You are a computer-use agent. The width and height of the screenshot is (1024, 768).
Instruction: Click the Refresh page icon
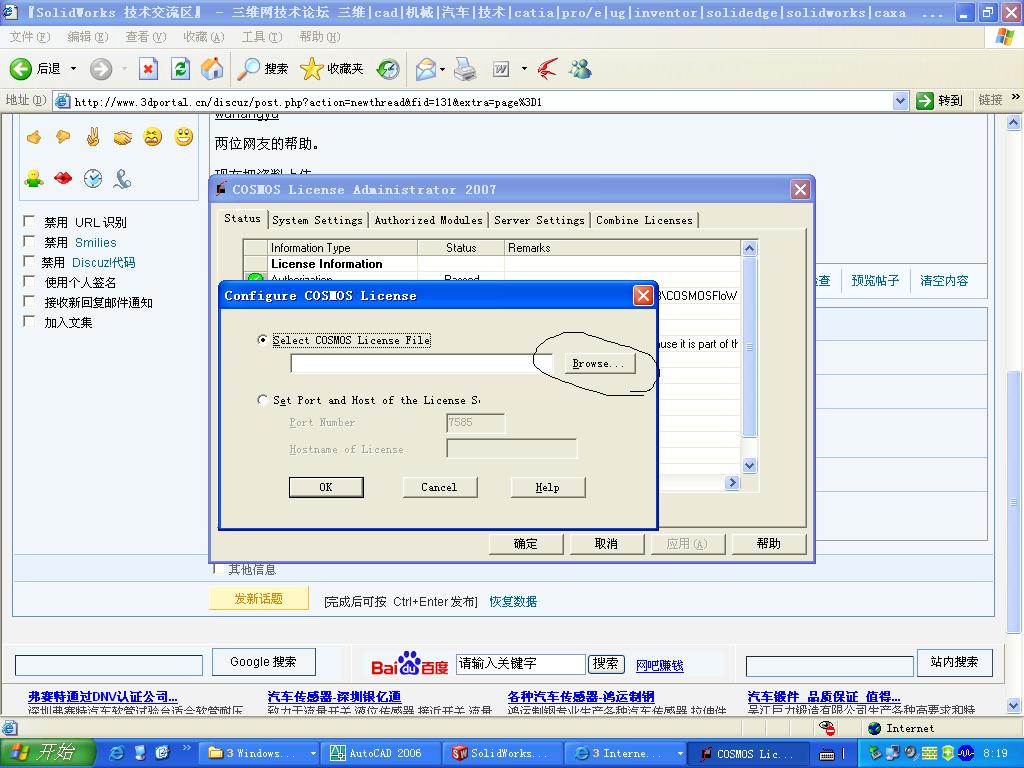click(180, 69)
